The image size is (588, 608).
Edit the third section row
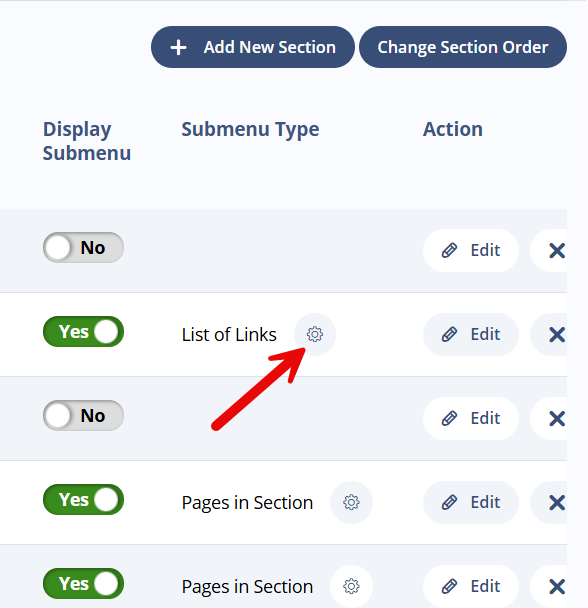coord(470,418)
